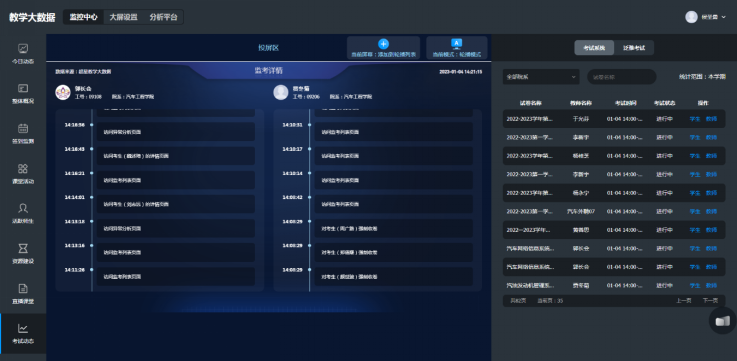Go to next page of exam list
737x361 pixels.
(x=710, y=301)
